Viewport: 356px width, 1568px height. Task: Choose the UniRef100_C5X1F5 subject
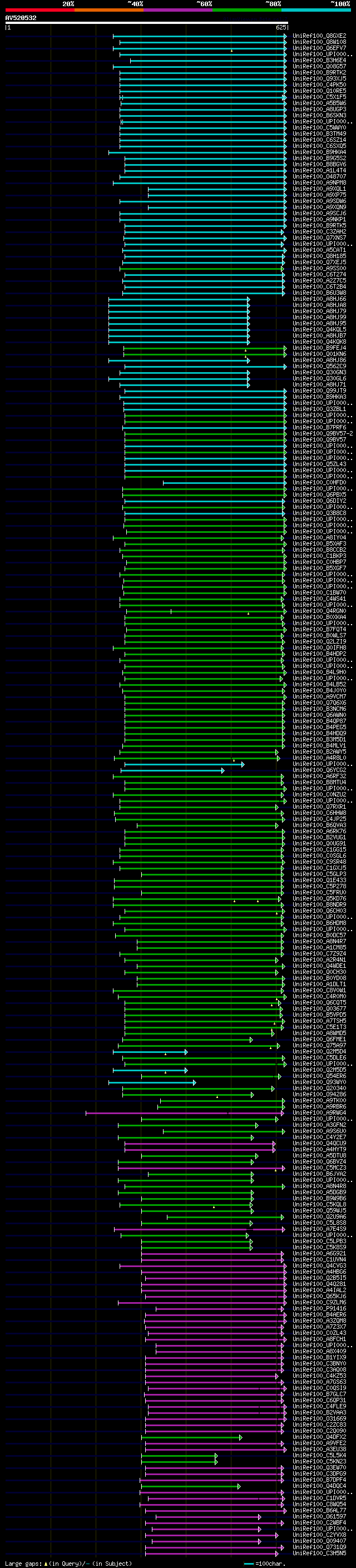click(x=319, y=97)
